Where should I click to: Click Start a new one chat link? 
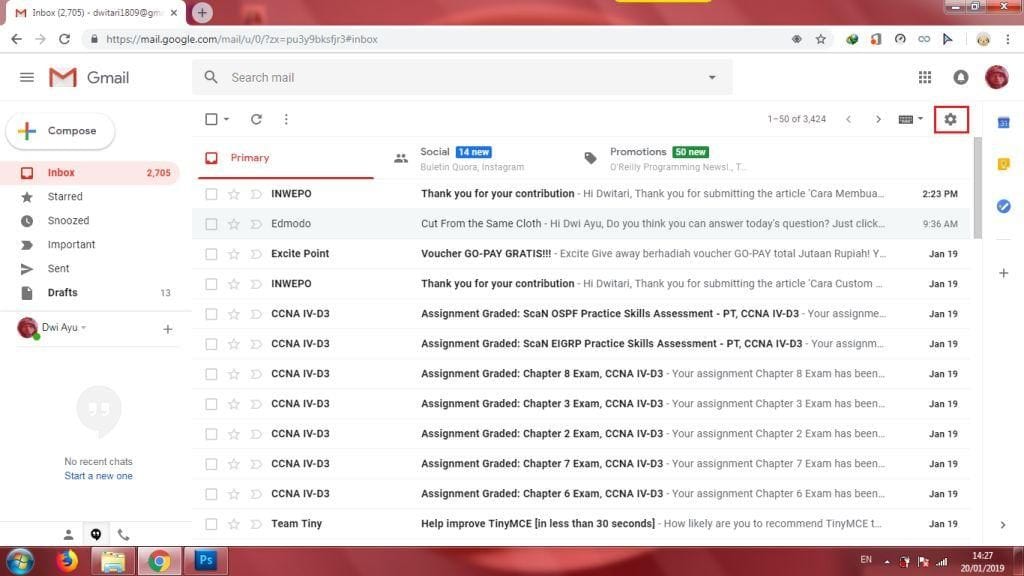tap(98, 476)
